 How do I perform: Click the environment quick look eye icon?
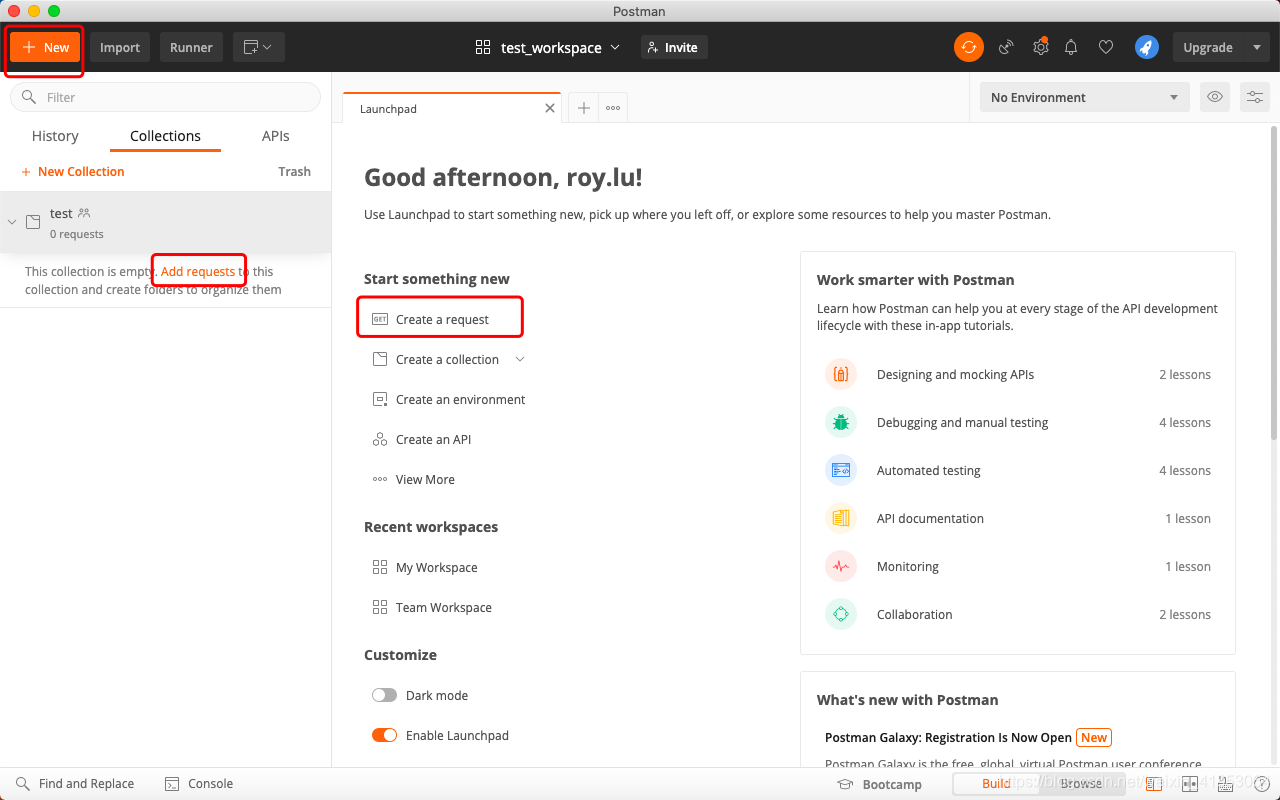click(x=1215, y=97)
